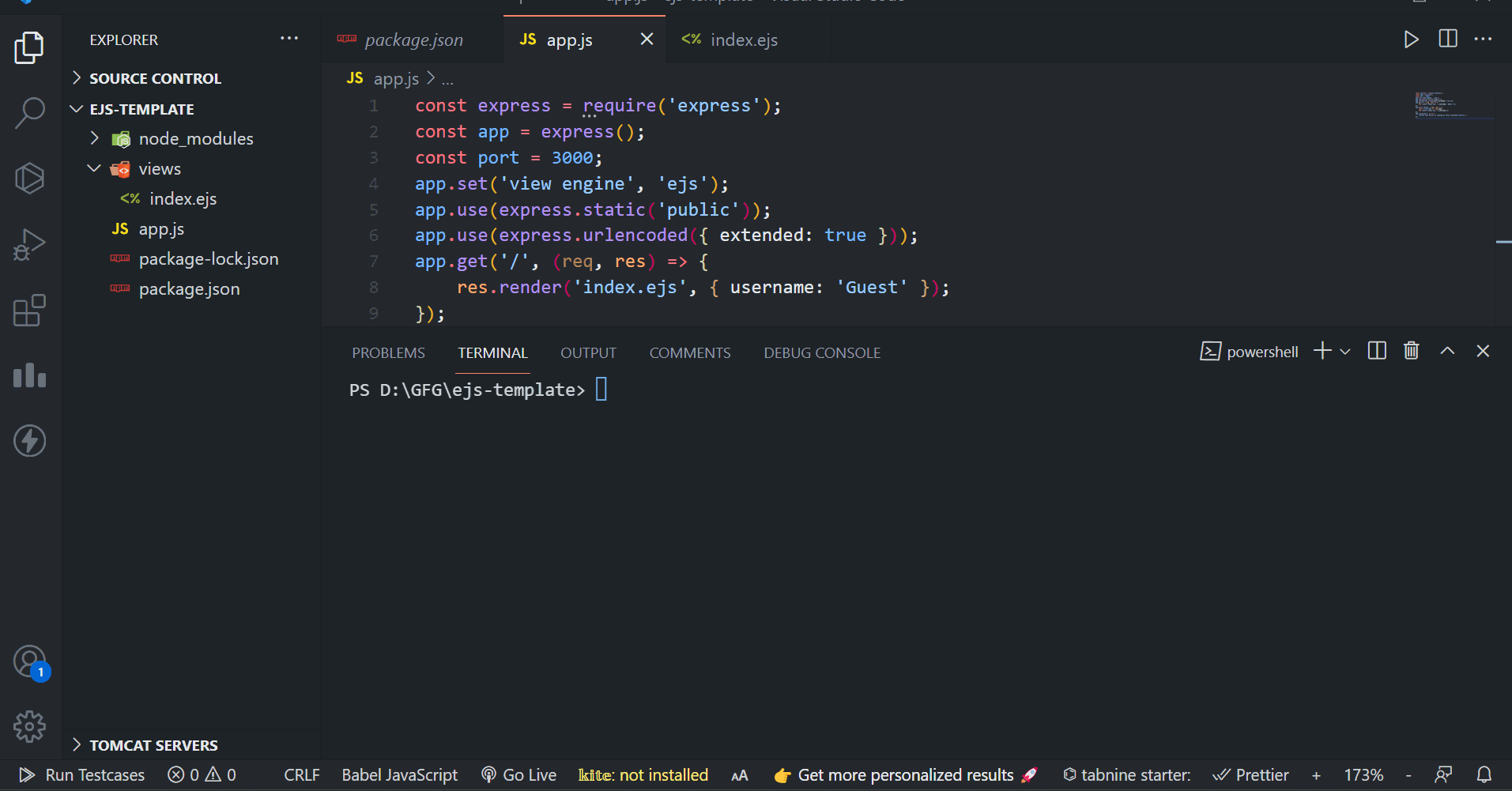Start Go Live server
Viewport: 1512px width, 791px height.
coord(518,775)
